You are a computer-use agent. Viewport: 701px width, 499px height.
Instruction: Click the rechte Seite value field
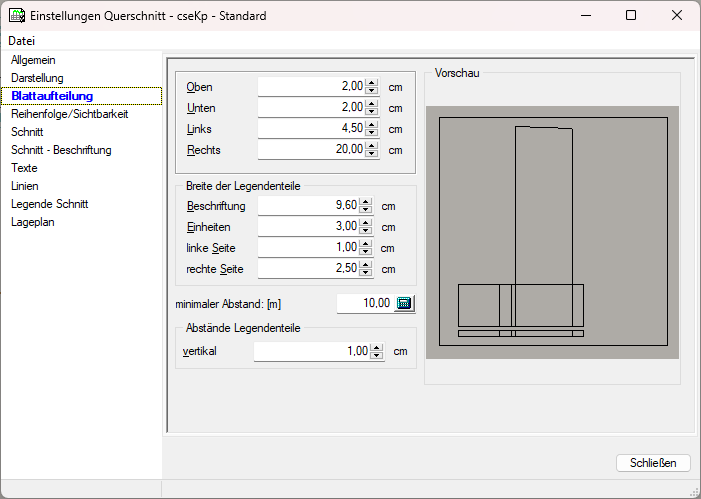311,269
